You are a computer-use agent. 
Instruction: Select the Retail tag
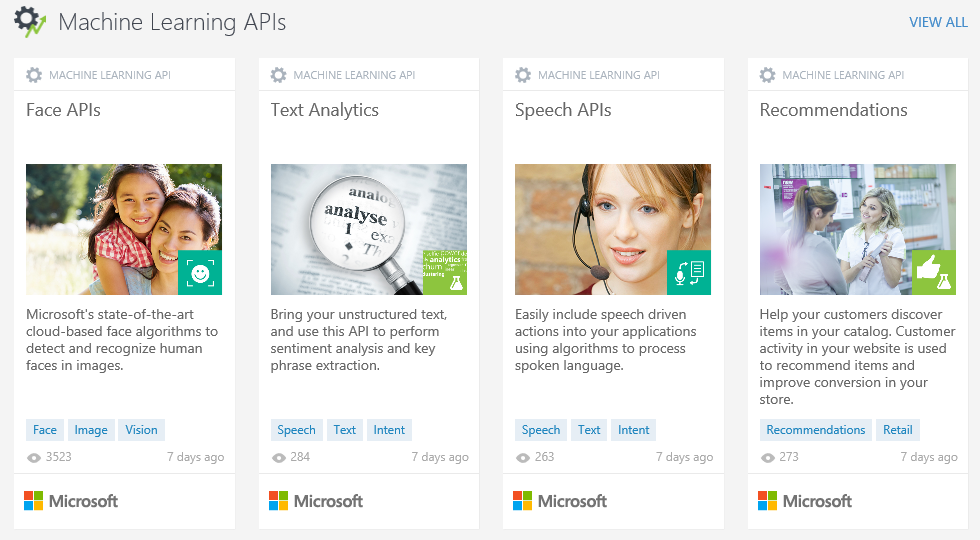tap(898, 430)
